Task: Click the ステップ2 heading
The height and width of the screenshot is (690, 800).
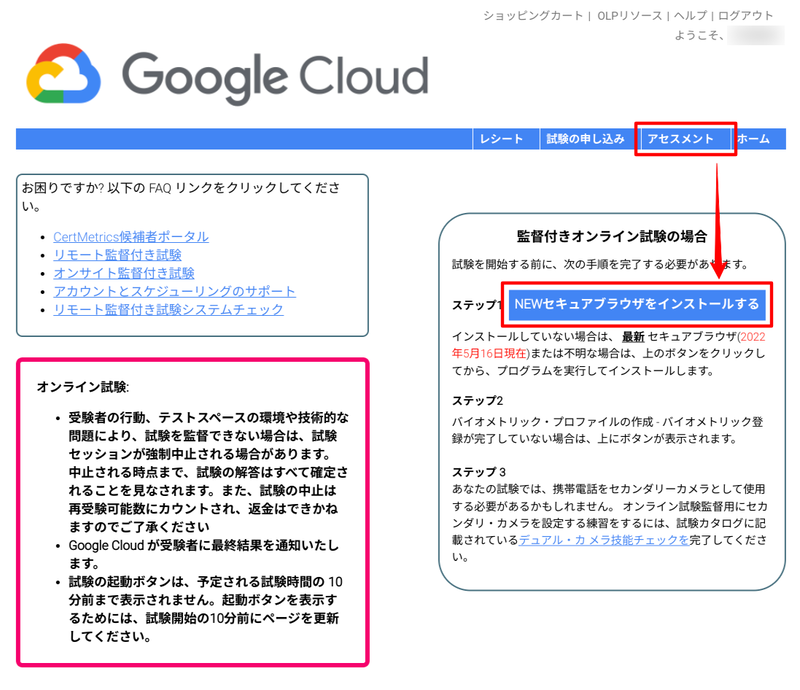Action: tap(478, 401)
